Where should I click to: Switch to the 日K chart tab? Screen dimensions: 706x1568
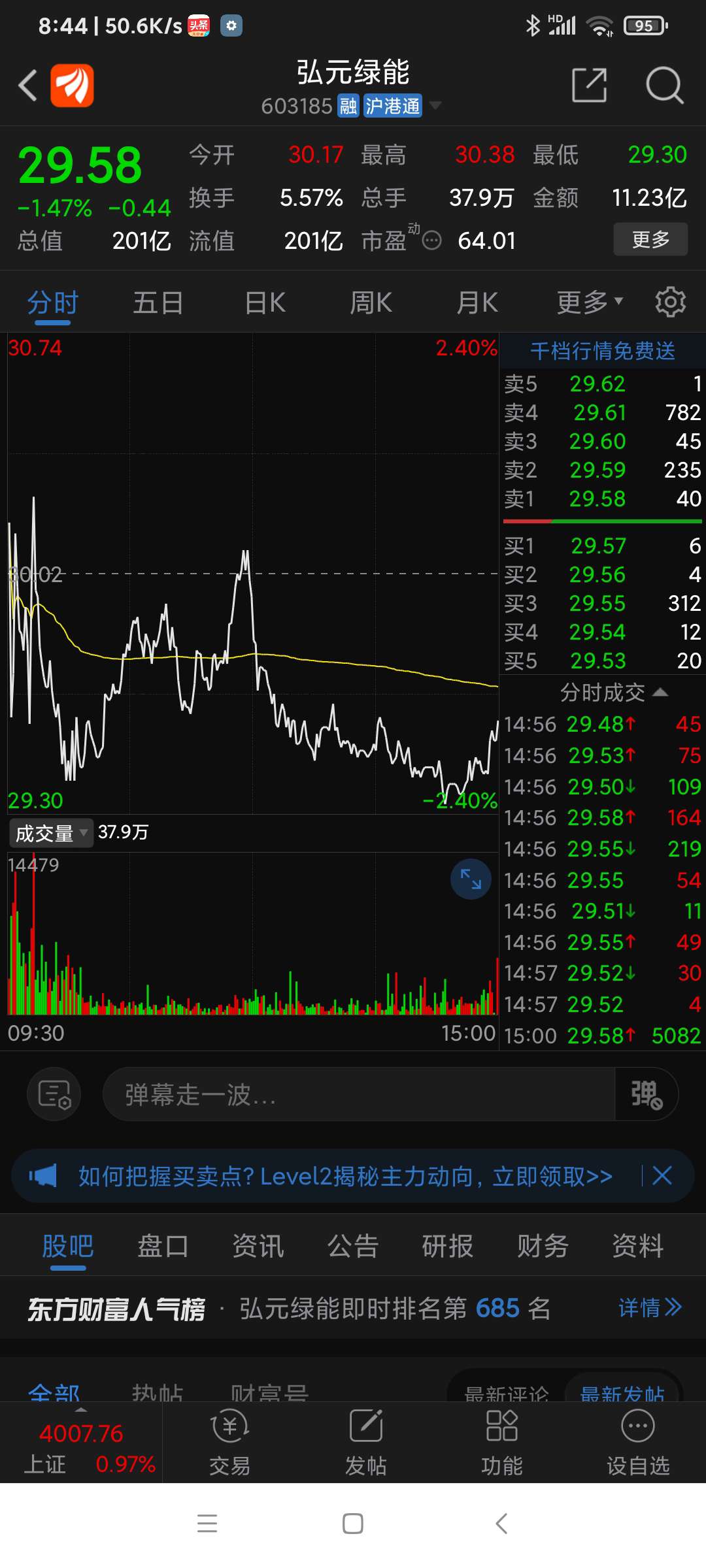click(x=265, y=303)
